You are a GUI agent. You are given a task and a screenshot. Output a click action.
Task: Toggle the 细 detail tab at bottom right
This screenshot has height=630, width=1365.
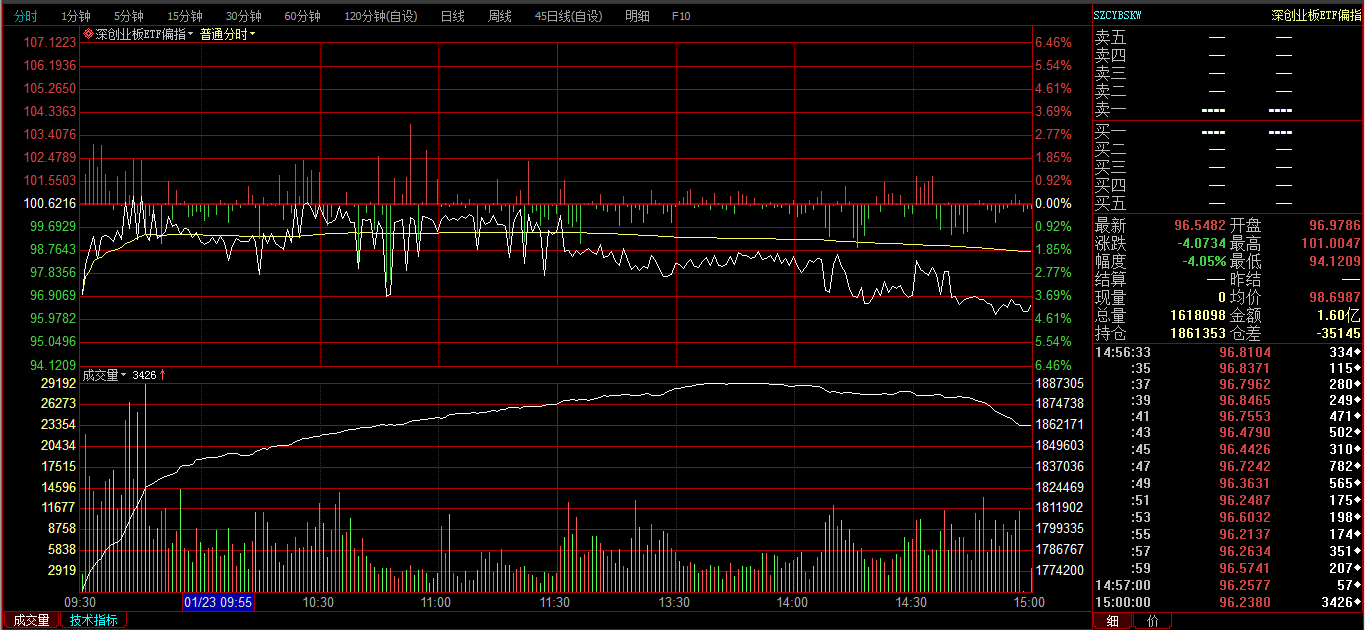pos(1113,621)
